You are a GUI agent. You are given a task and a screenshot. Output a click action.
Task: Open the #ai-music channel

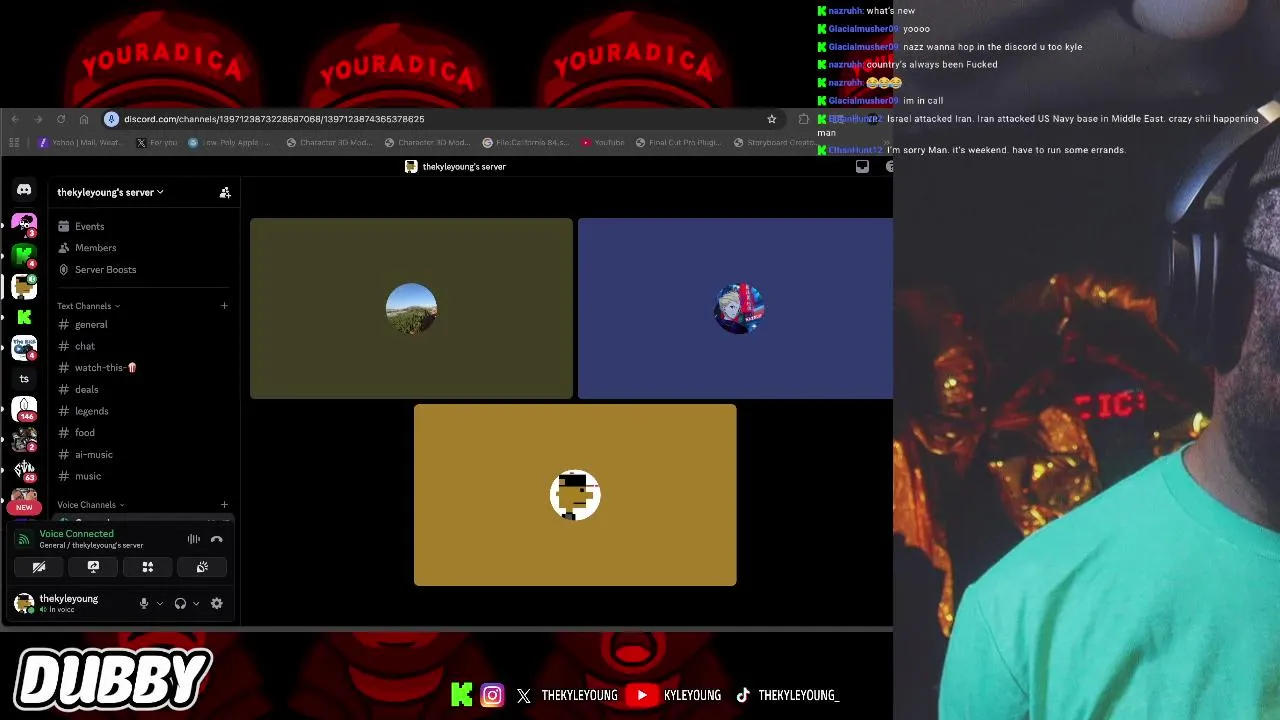point(143,455)
